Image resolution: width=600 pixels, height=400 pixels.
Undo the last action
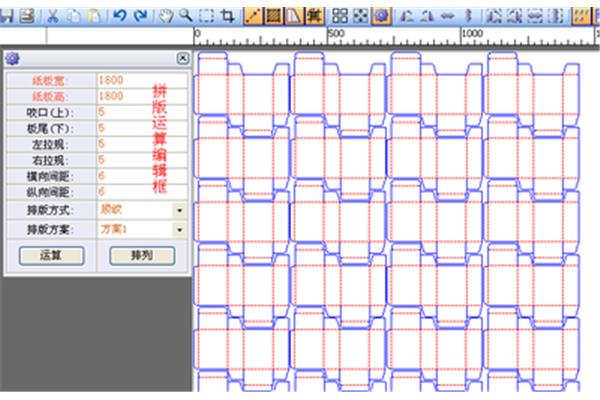120,16
